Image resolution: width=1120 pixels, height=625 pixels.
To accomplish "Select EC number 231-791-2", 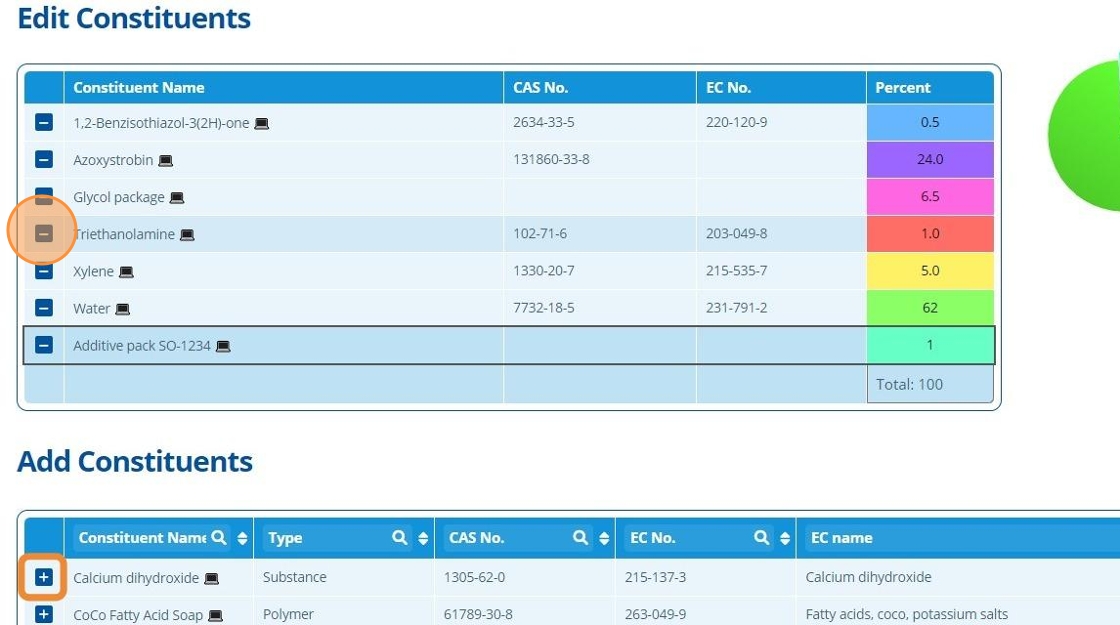I will tap(736, 308).
